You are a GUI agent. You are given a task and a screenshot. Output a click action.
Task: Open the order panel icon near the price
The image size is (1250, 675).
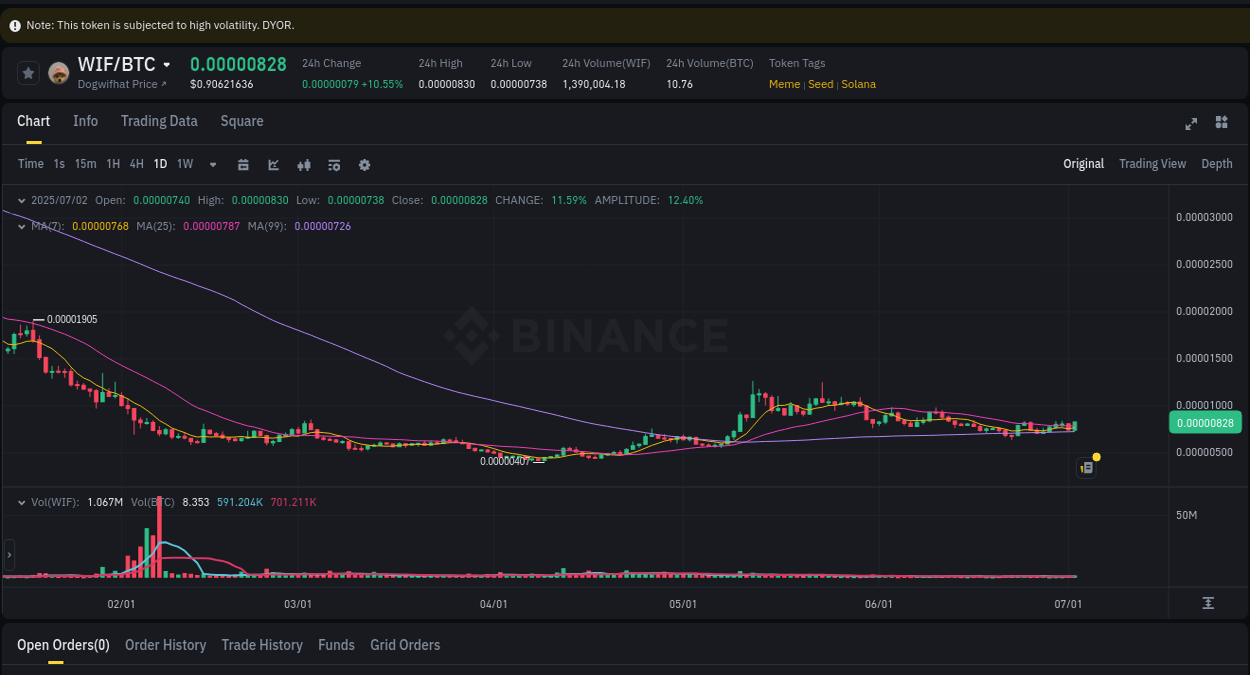coord(1086,467)
